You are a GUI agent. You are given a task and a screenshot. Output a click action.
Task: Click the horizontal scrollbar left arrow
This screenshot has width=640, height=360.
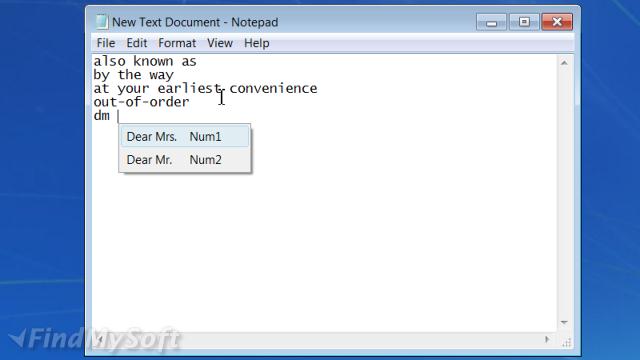100,339
